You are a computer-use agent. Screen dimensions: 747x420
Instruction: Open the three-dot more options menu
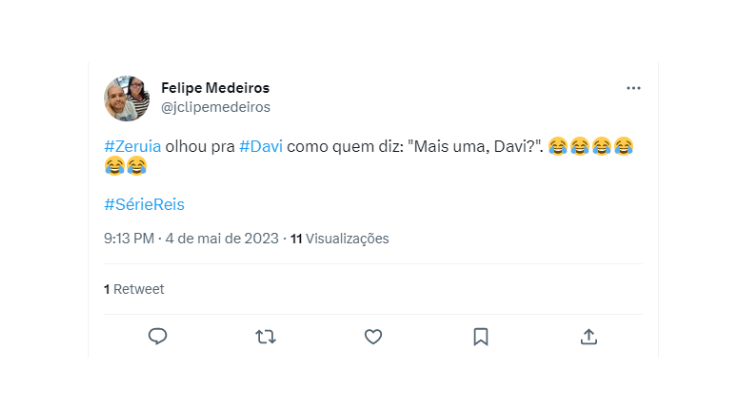pos(633,88)
